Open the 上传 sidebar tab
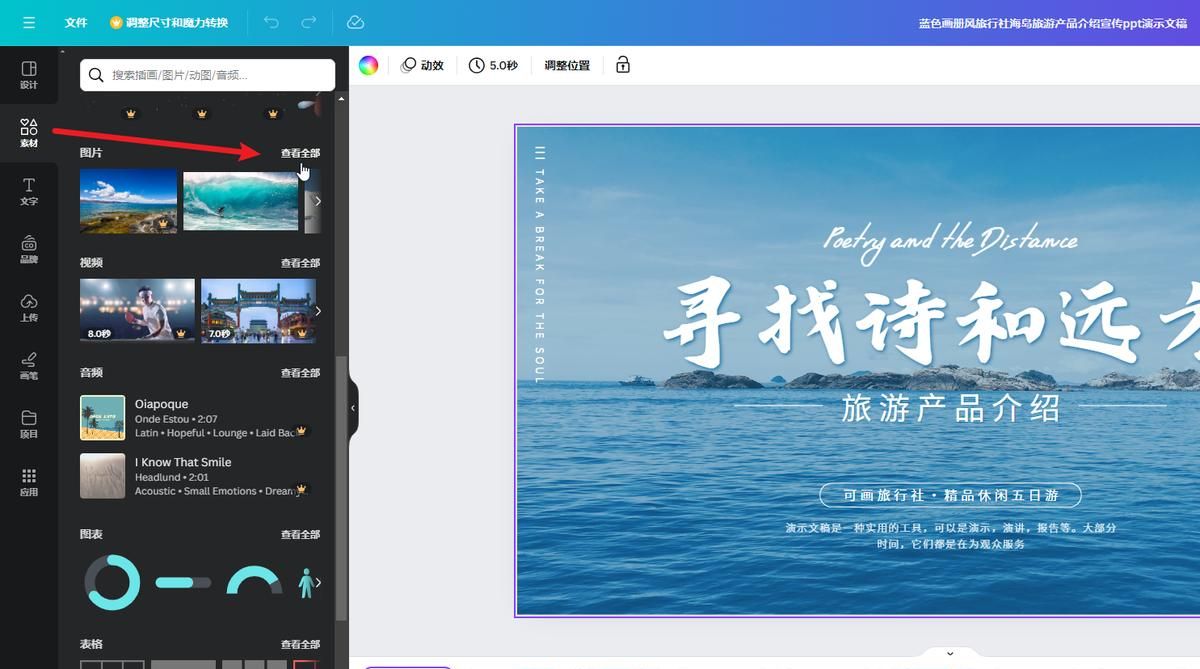The width and height of the screenshot is (1200, 669). point(29,307)
